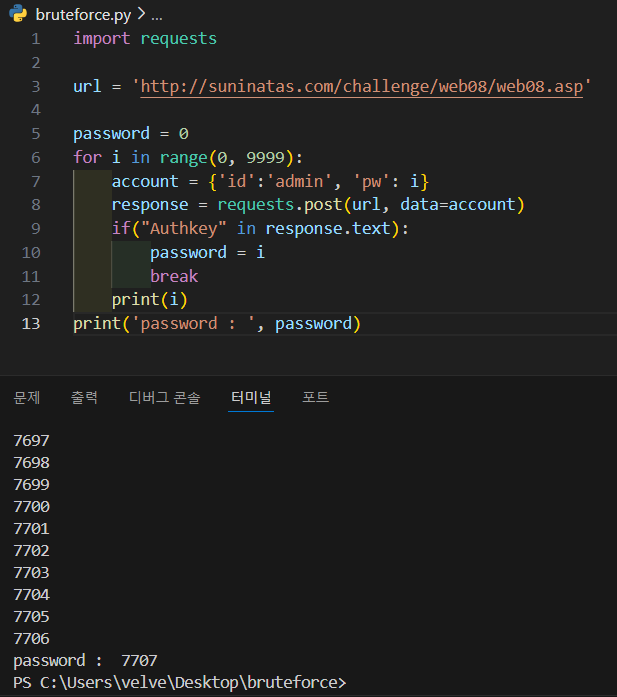Click 'response.text' on line 9
Image resolution: width=617 pixels, height=697 pixels.
[328, 228]
